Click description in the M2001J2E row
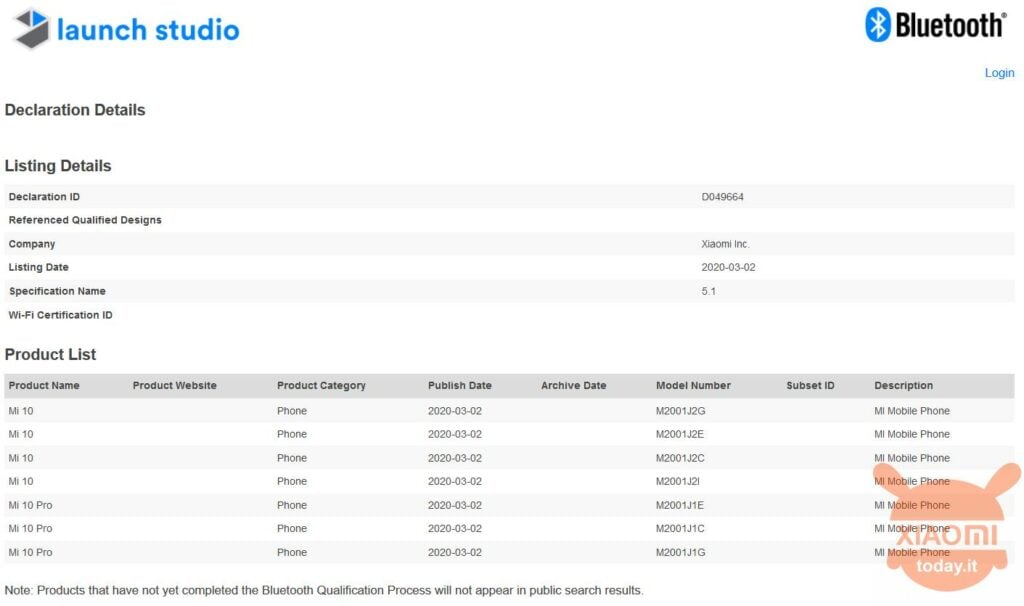Screen dimensions: 1024x606 tap(912, 434)
